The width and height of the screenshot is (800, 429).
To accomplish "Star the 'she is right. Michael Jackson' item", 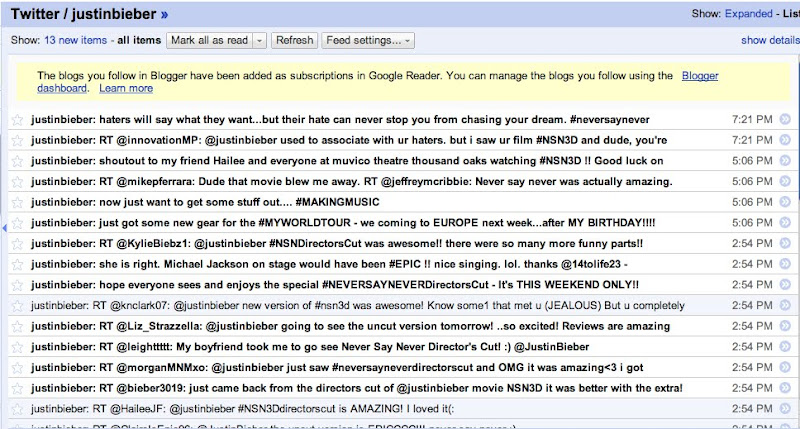I will pyautogui.click(x=17, y=264).
